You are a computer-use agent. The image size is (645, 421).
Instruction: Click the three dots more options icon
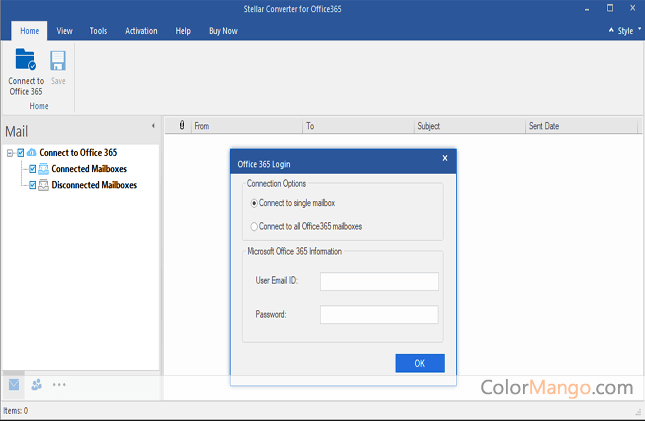59,385
